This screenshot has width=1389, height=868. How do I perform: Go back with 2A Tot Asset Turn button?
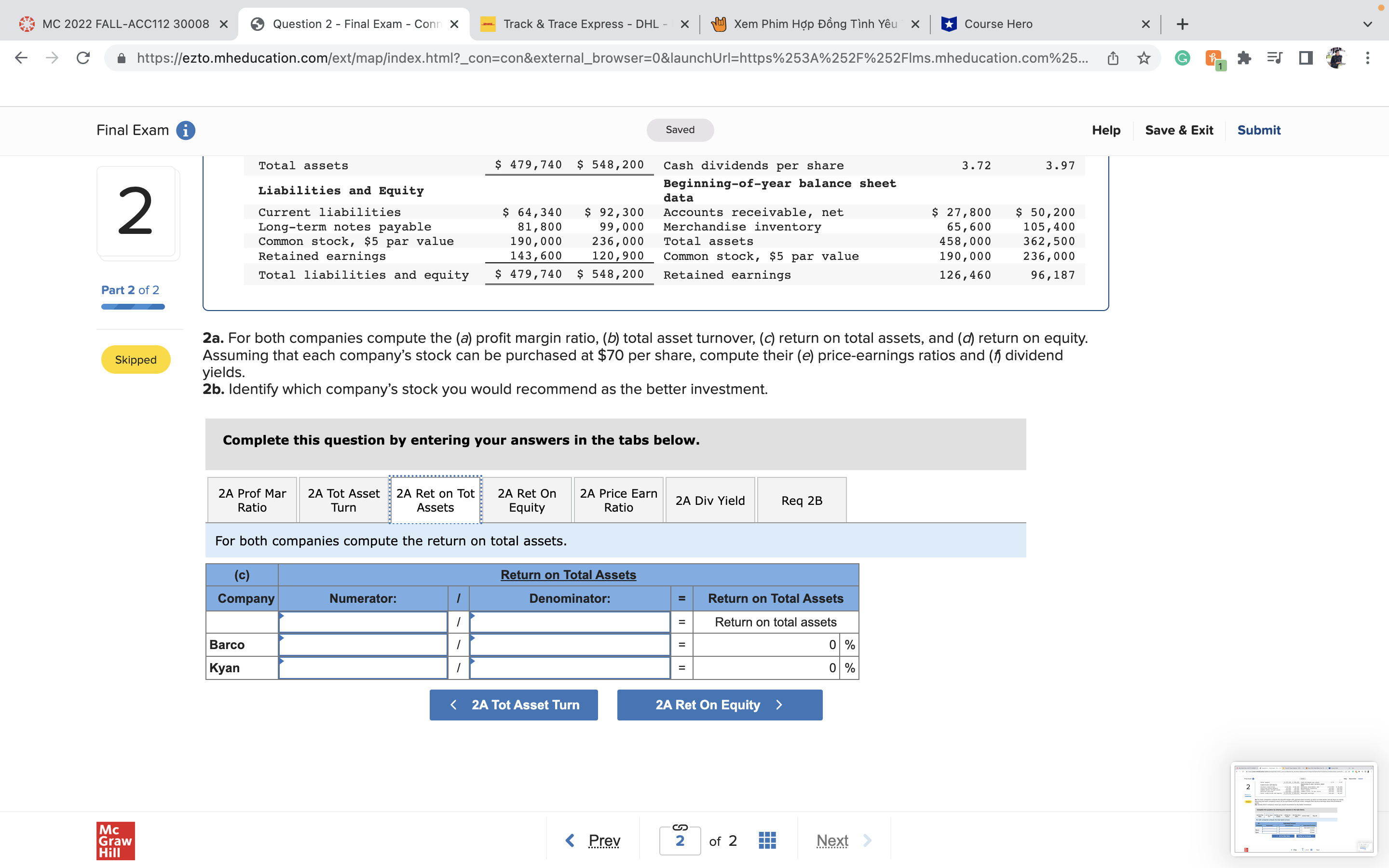click(x=514, y=705)
